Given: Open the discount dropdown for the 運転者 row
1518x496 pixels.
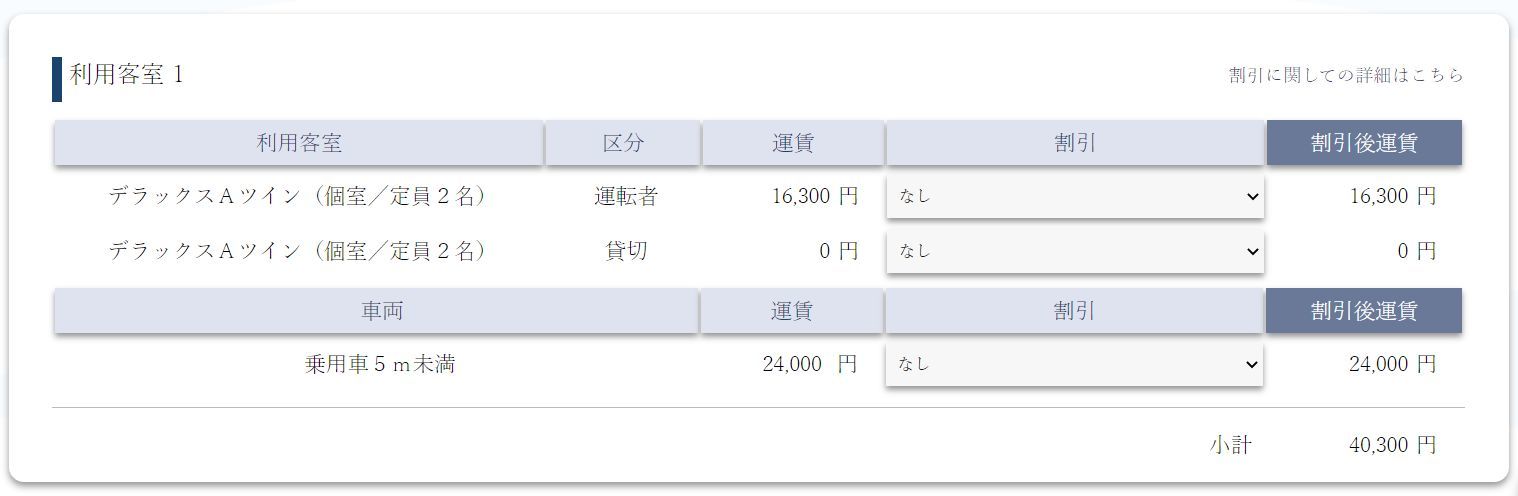Looking at the screenshot, I should click(x=1074, y=197).
